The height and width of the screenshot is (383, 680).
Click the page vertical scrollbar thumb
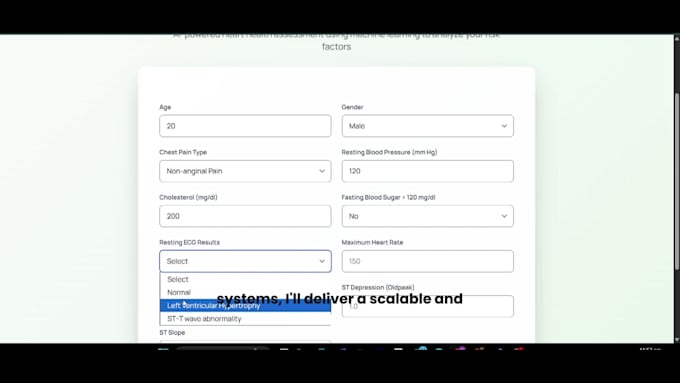tap(677, 182)
